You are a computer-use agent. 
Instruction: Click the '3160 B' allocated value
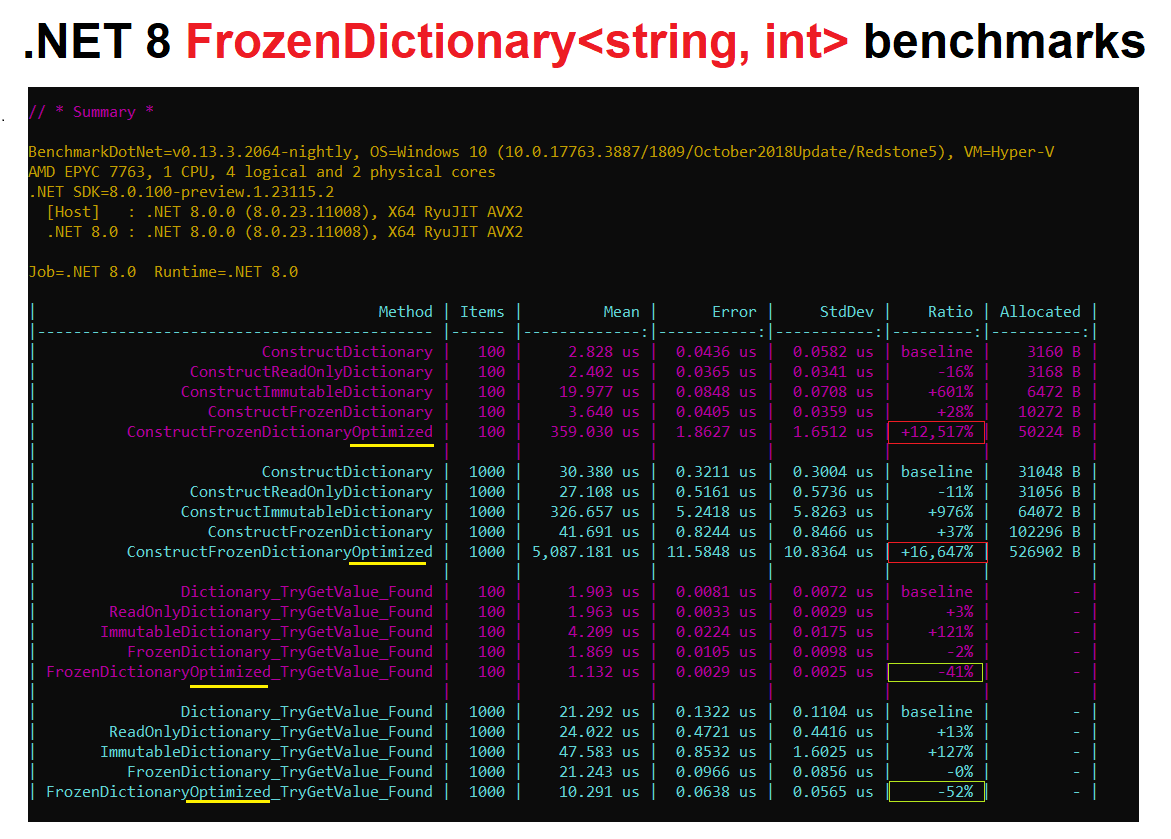tap(1054, 352)
